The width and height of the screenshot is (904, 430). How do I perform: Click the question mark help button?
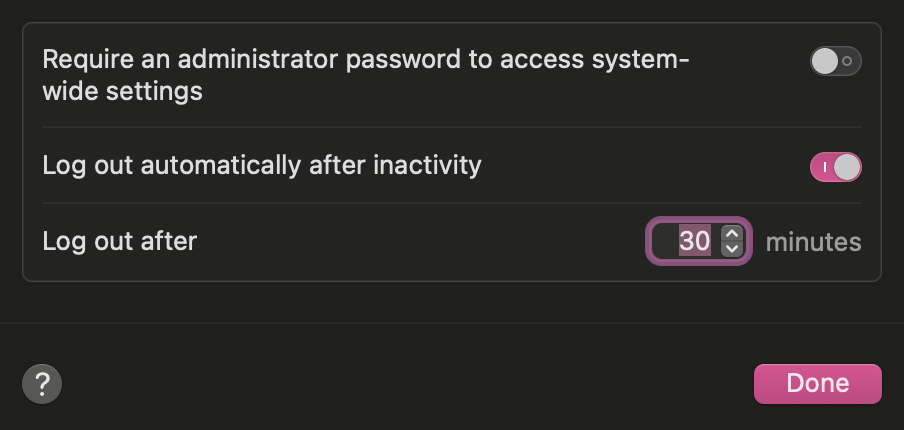[x=42, y=384]
